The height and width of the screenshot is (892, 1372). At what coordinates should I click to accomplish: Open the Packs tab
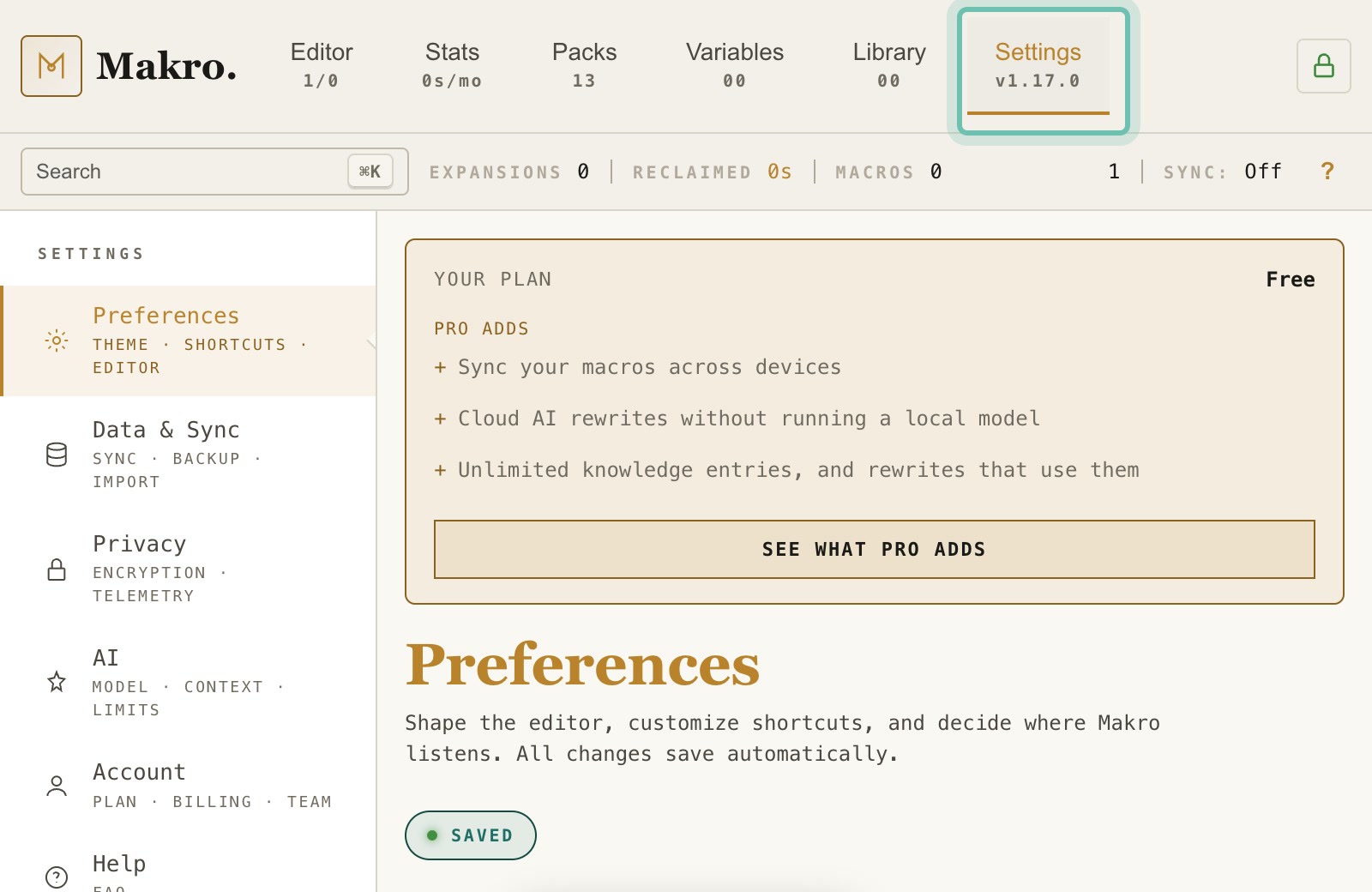[584, 66]
